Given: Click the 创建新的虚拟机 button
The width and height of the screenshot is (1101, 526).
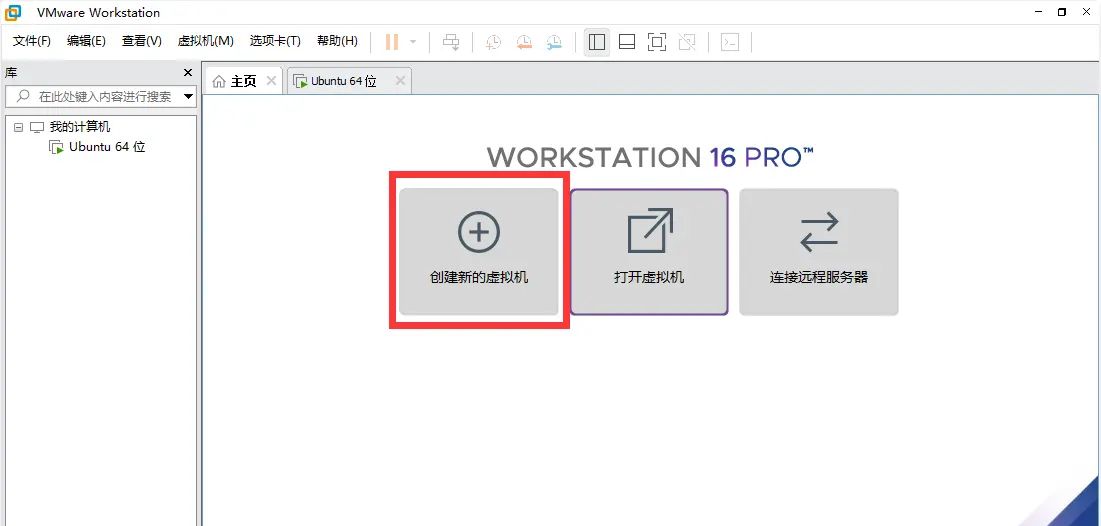Looking at the screenshot, I should coord(479,251).
